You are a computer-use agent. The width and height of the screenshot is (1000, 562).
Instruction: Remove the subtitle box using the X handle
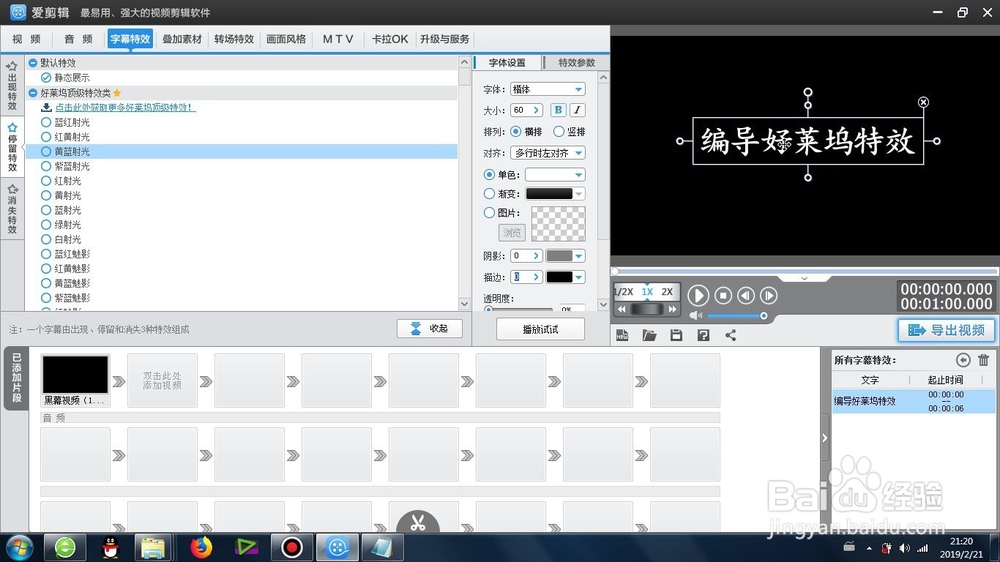click(x=923, y=102)
